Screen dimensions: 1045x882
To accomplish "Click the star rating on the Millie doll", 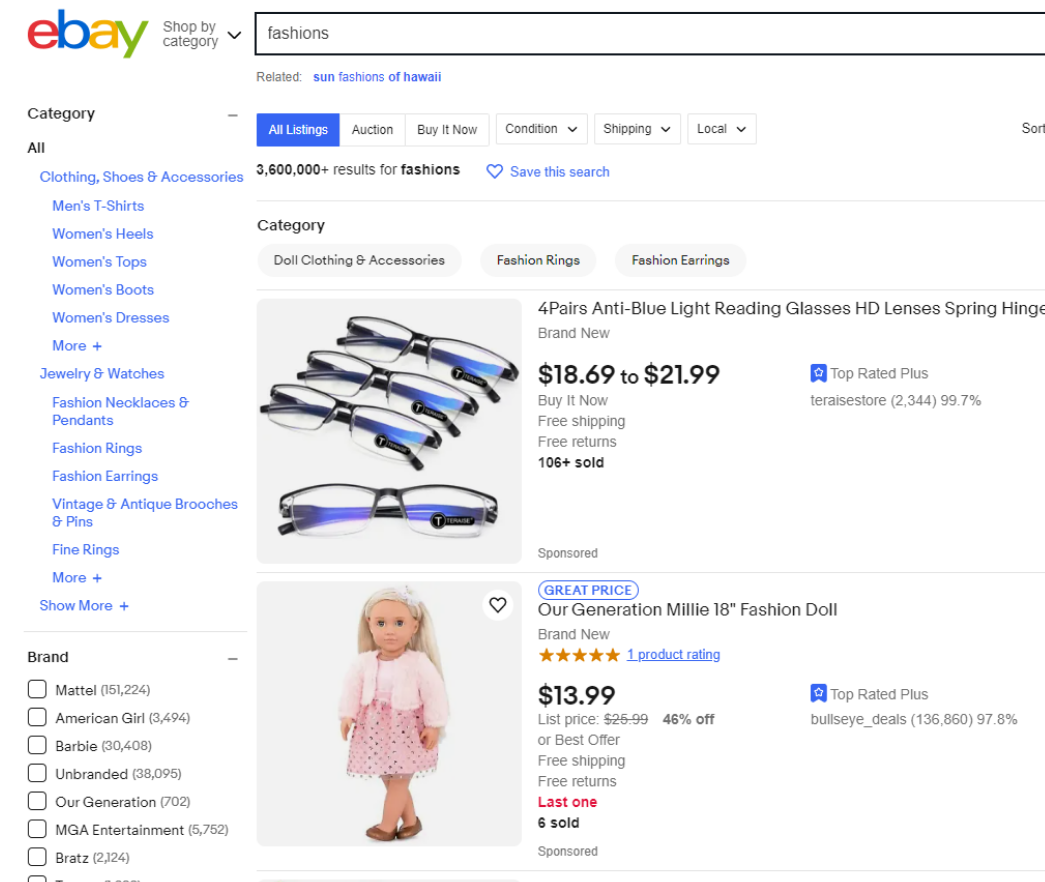I will (579, 654).
